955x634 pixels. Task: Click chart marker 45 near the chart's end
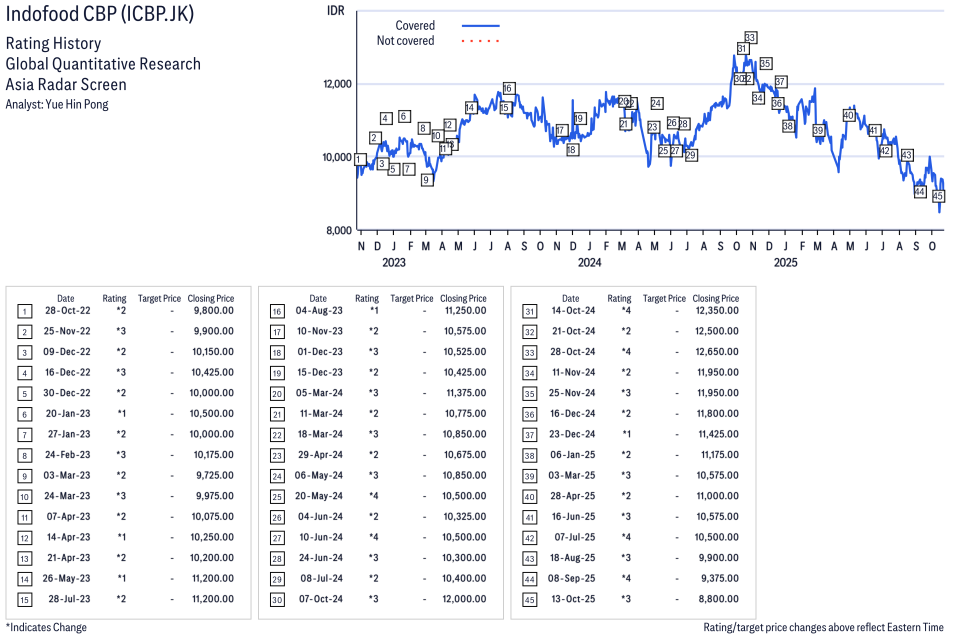[938, 196]
